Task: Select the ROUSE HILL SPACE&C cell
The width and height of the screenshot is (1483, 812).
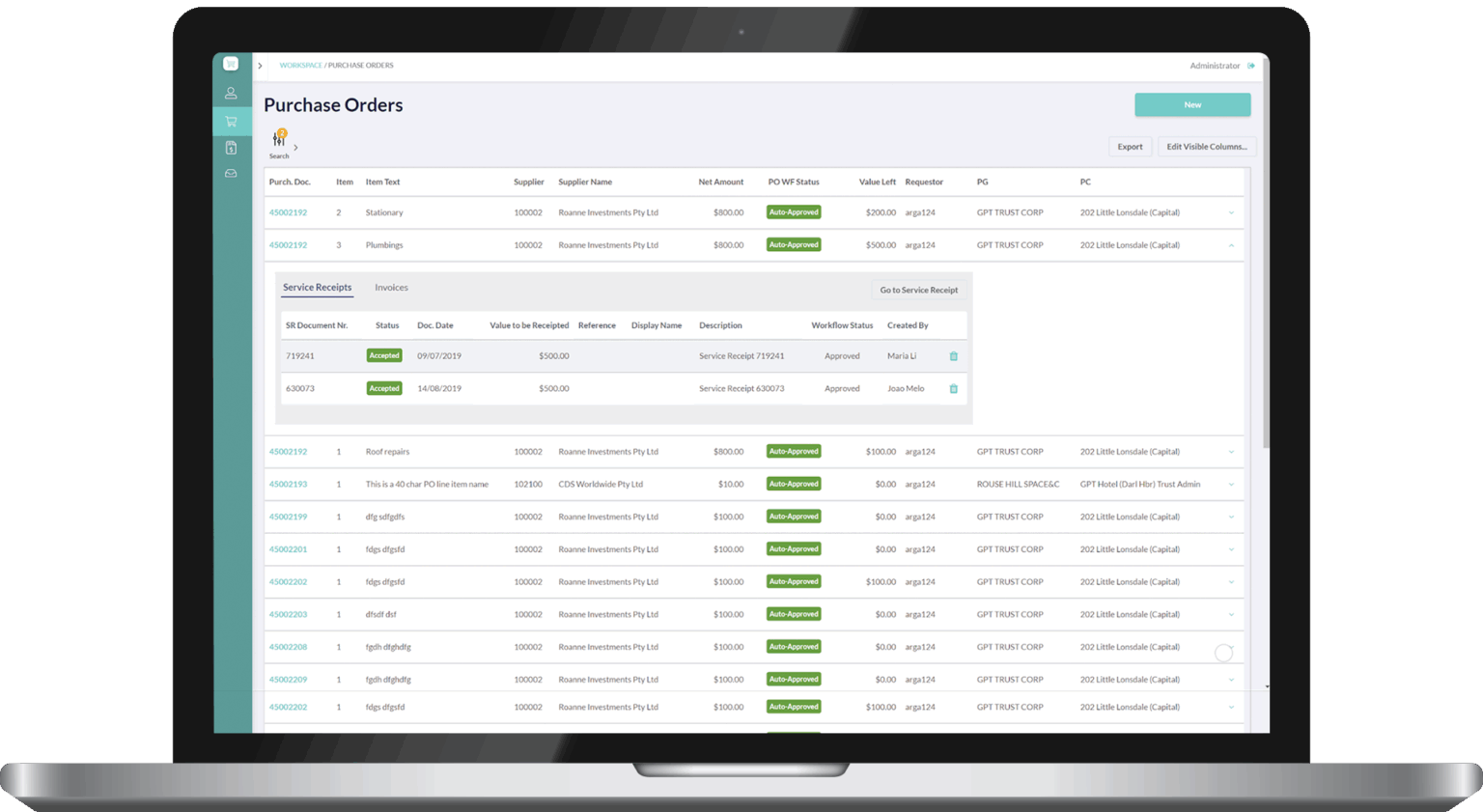Action: click(1018, 485)
